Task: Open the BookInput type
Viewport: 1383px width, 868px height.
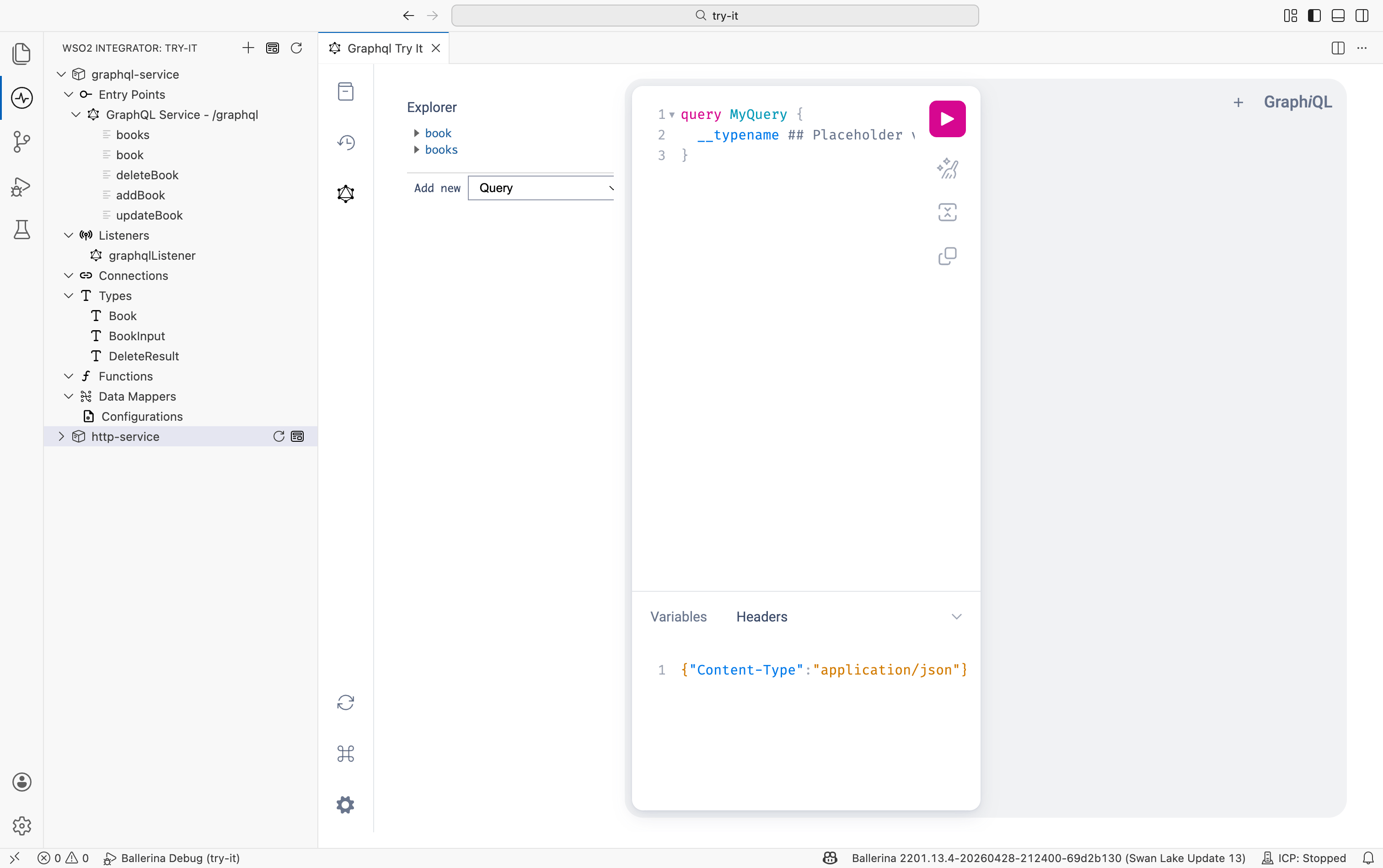Action: [137, 336]
